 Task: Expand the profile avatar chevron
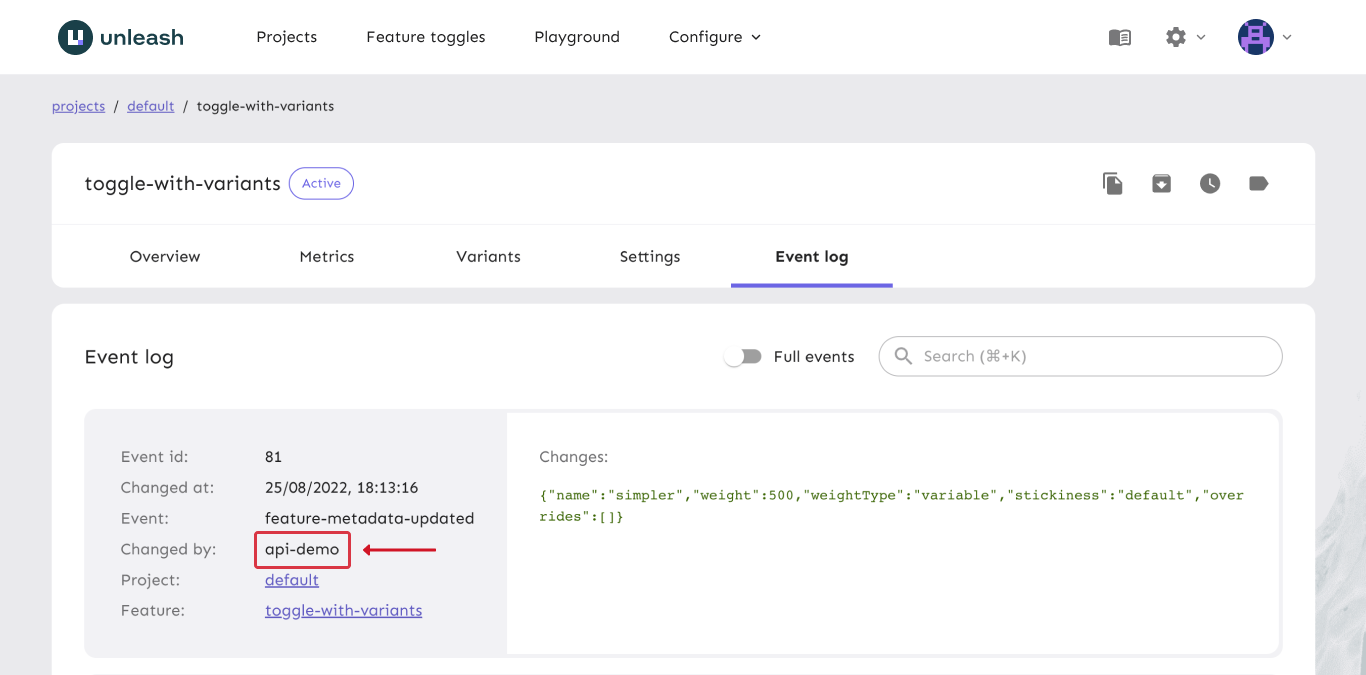pyautogui.click(x=1288, y=37)
